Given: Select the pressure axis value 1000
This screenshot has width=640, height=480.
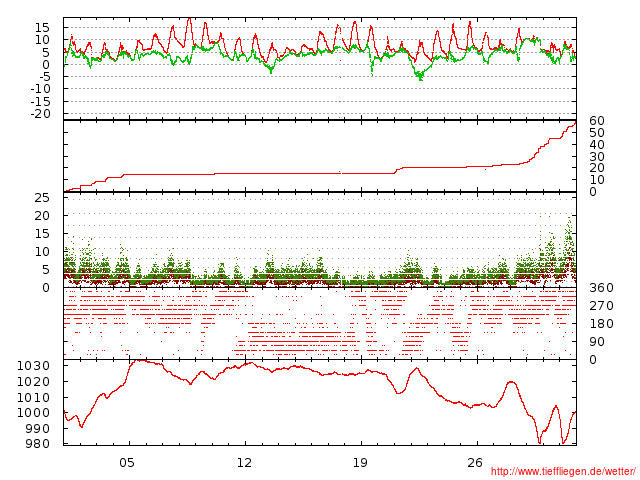Looking at the screenshot, I should (33, 413).
